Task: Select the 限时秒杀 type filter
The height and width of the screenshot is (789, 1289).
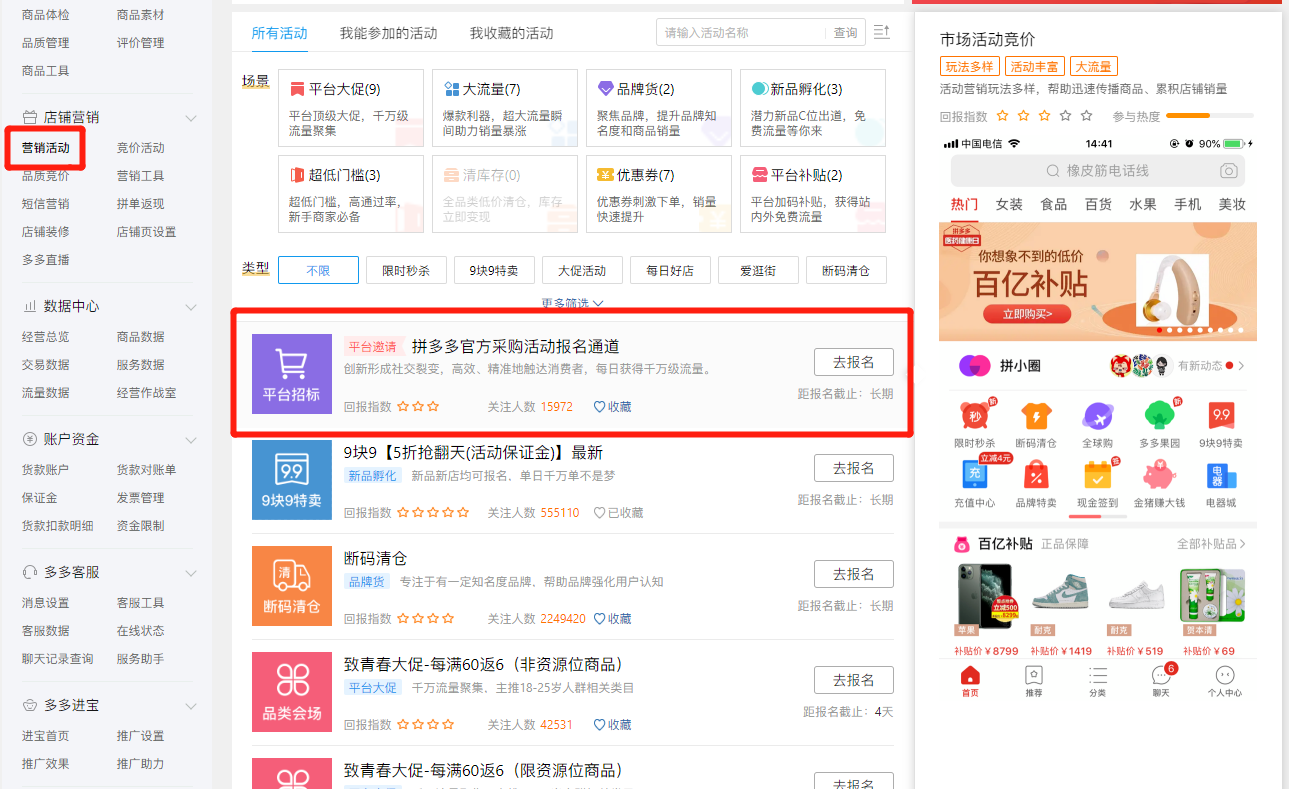Action: coord(406,270)
